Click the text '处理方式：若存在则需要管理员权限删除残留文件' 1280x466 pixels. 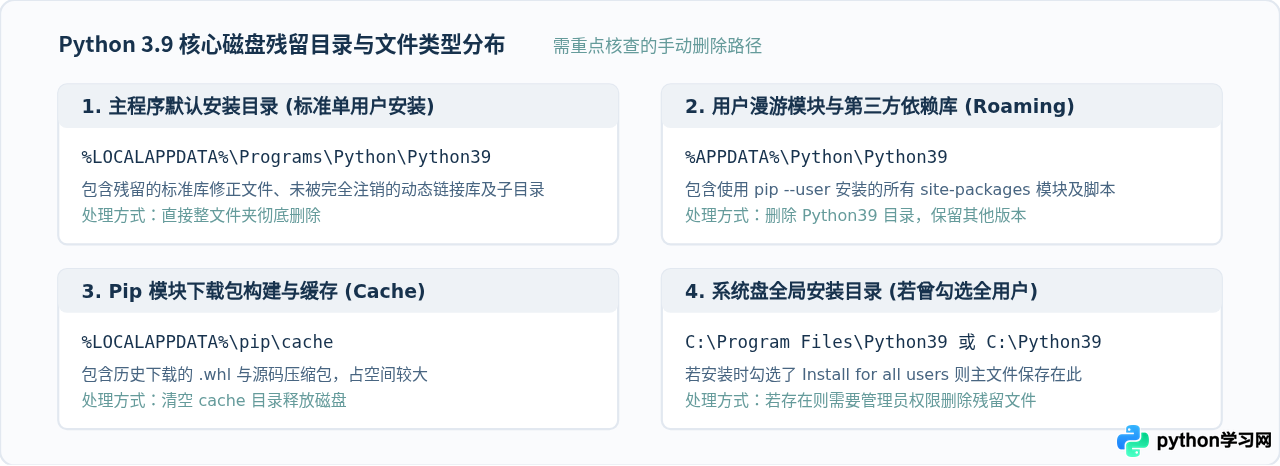[860, 400]
